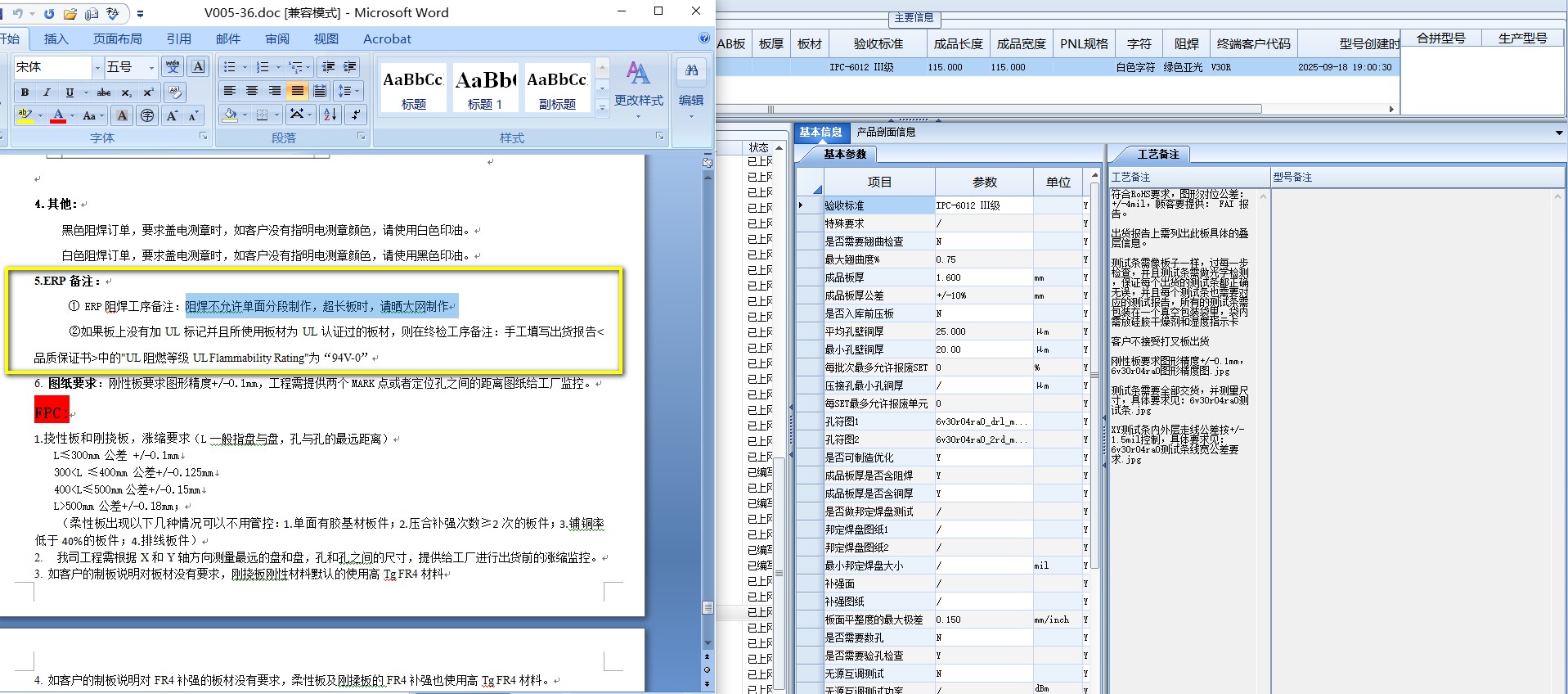This screenshot has height=694, width=1568.
Task: Toggle underline formatting
Action: point(70,92)
